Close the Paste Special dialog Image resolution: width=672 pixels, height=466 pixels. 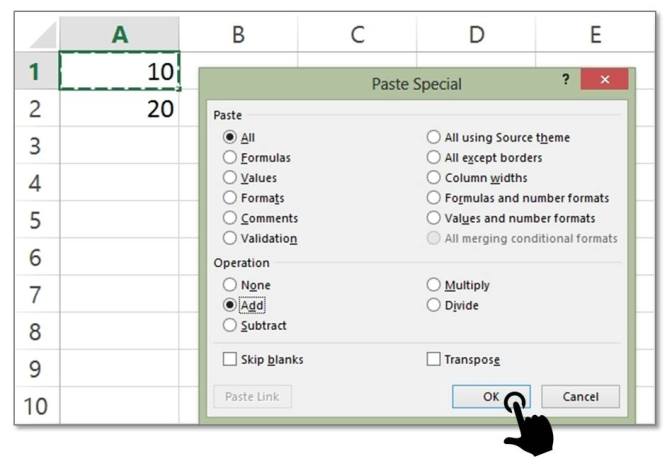click(x=604, y=79)
